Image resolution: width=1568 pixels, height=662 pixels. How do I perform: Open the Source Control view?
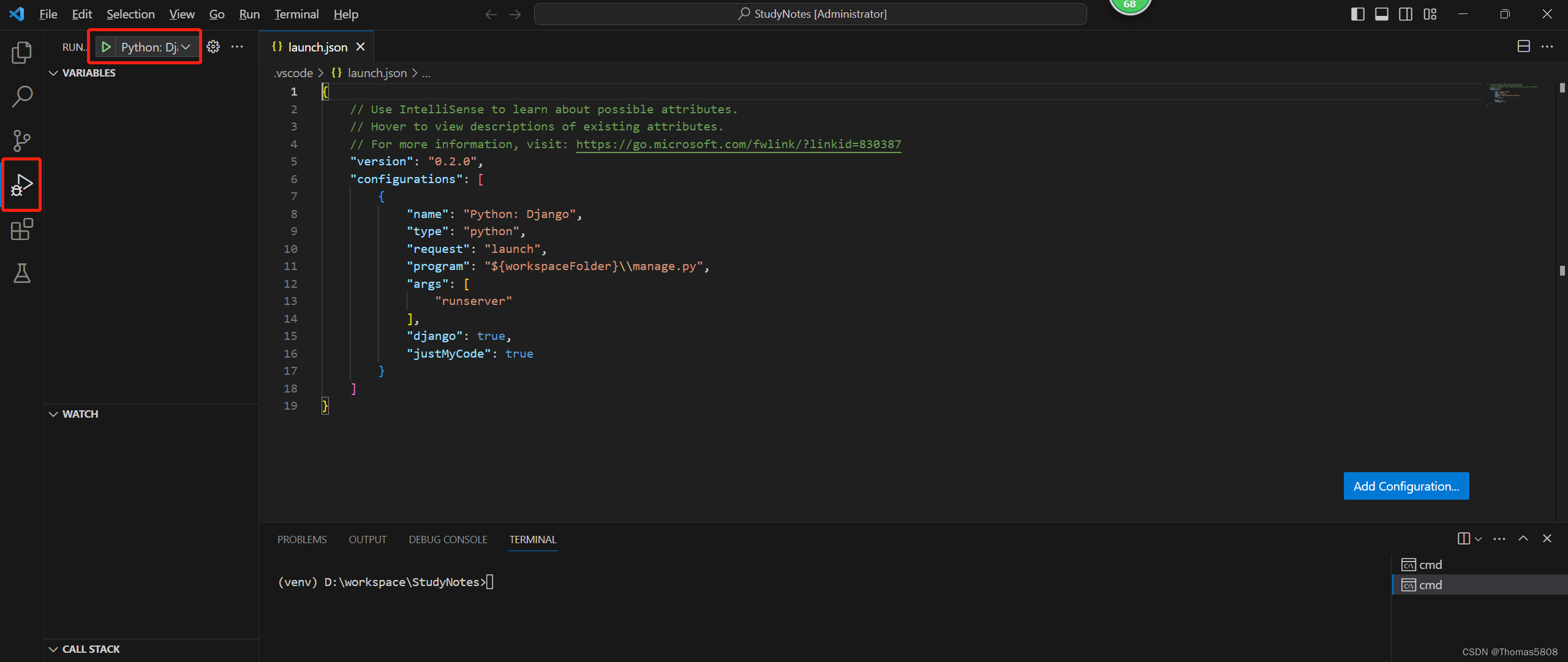pos(21,140)
